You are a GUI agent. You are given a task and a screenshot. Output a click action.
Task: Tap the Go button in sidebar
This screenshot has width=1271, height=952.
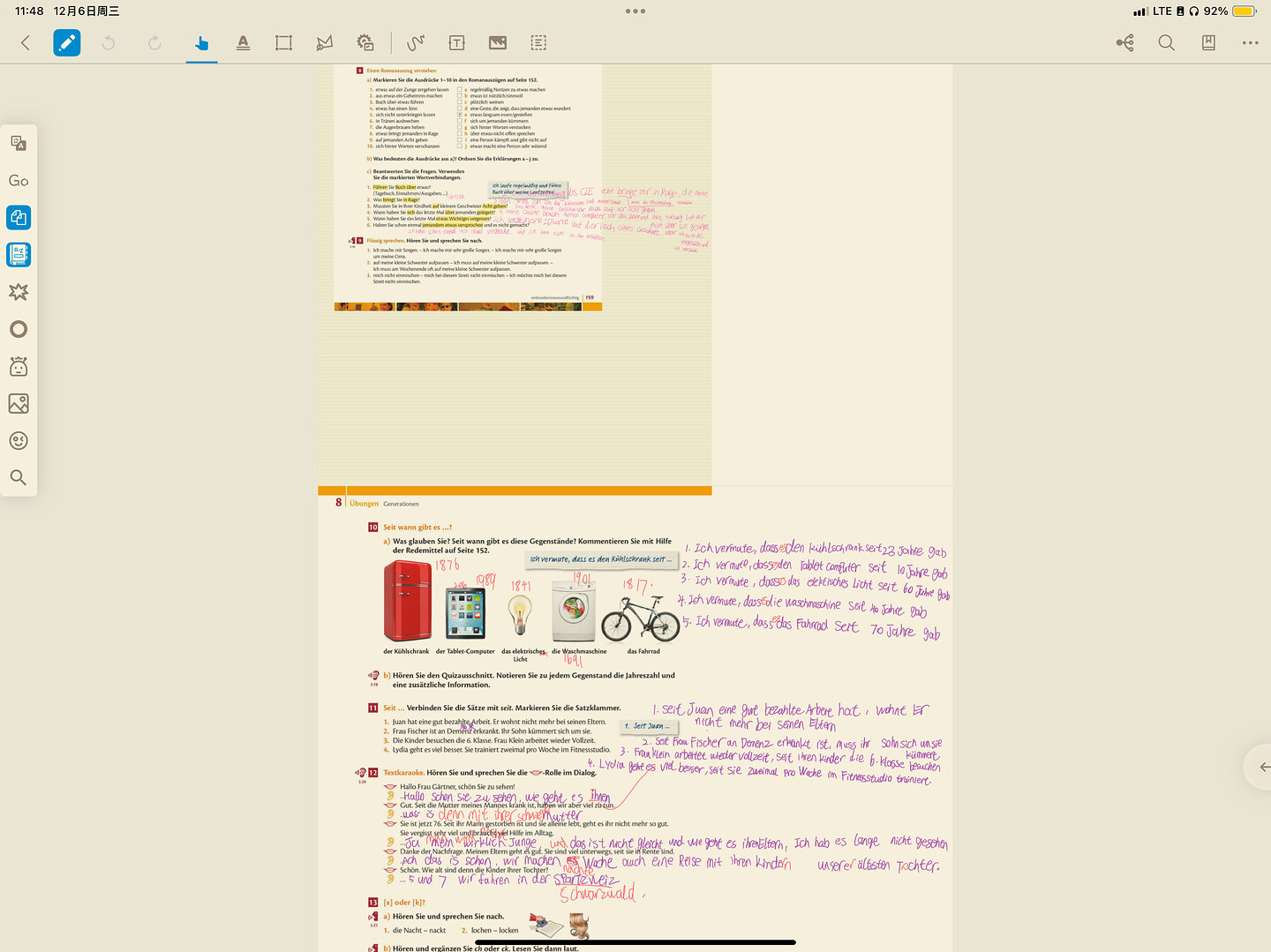click(19, 180)
